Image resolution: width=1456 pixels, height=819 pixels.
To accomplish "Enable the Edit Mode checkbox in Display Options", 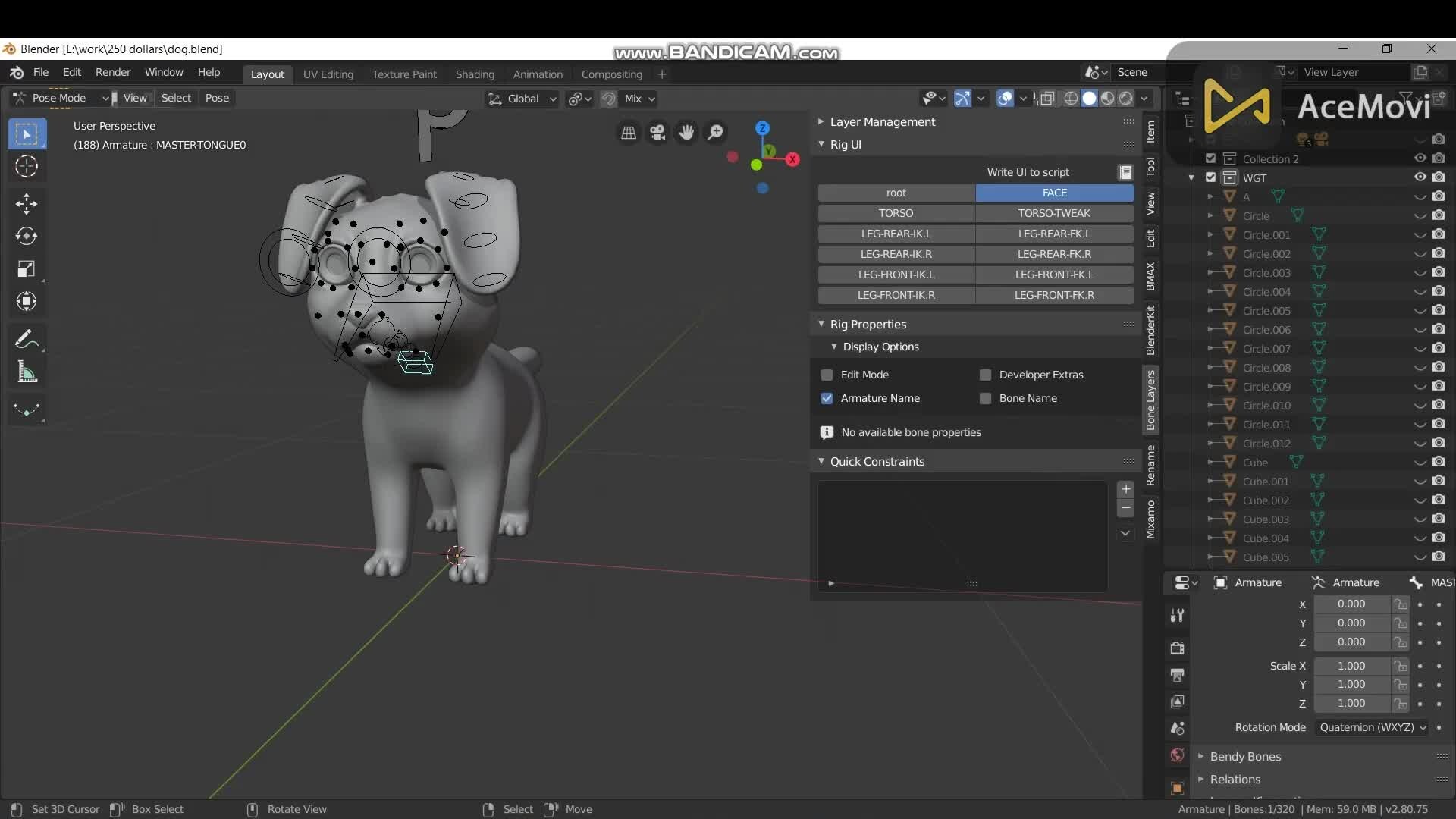I will 827,375.
